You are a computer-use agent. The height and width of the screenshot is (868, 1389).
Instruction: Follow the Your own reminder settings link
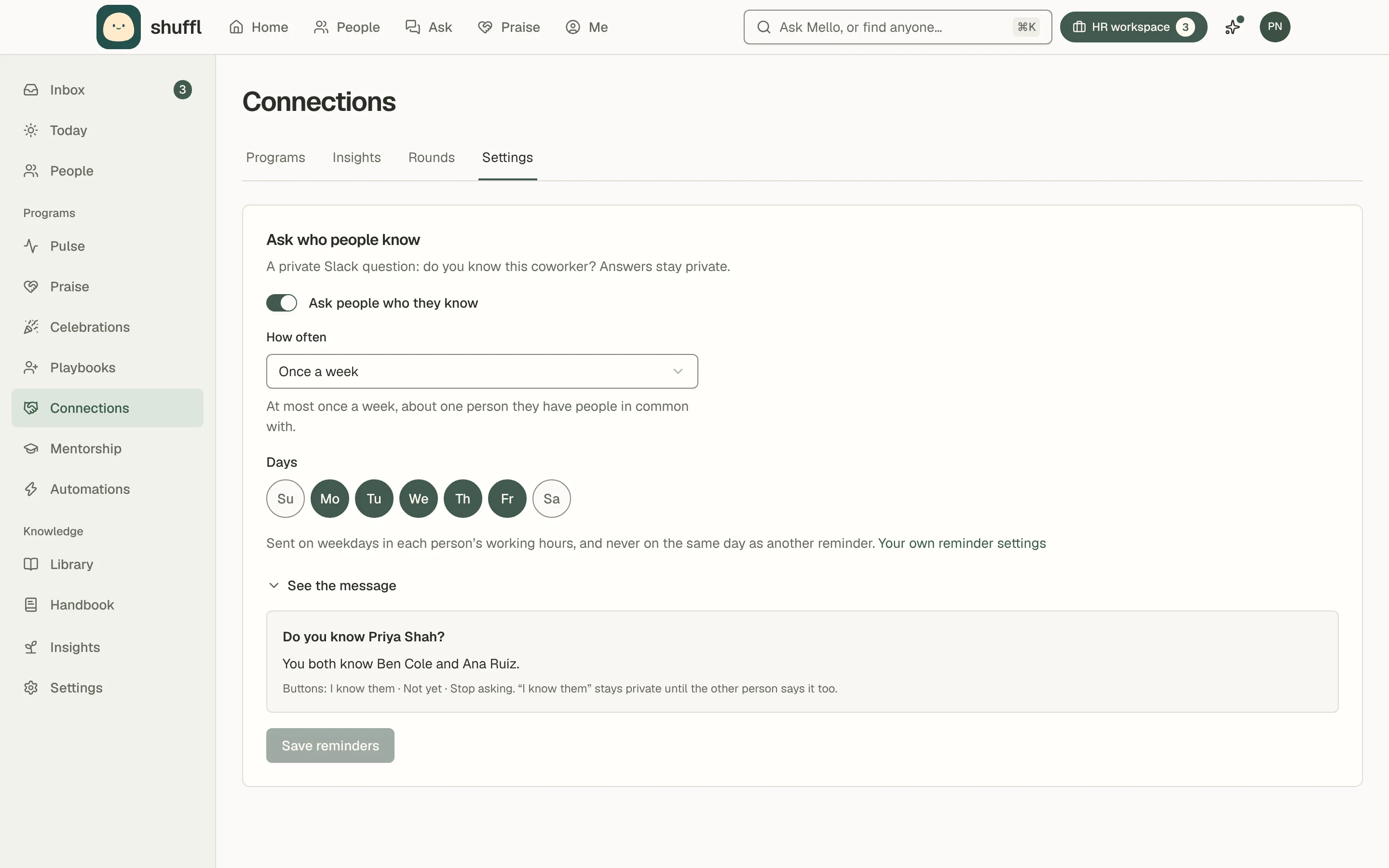[962, 543]
